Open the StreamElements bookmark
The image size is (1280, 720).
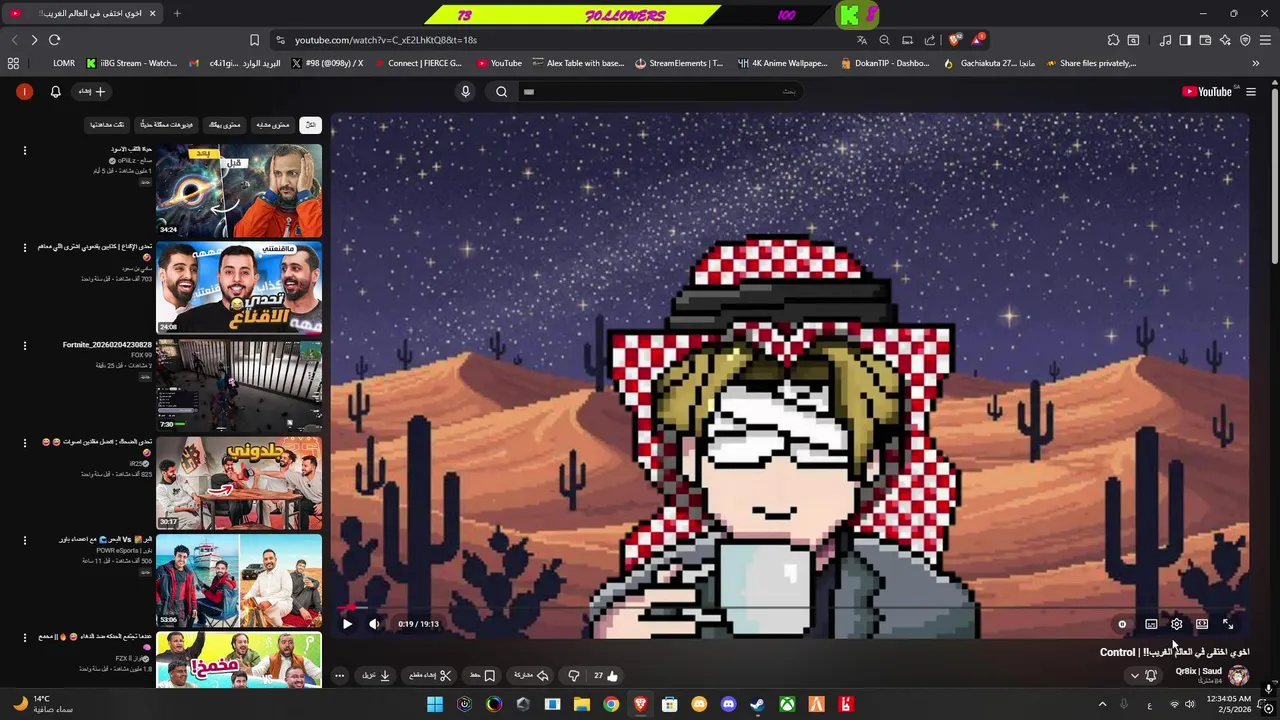679,63
